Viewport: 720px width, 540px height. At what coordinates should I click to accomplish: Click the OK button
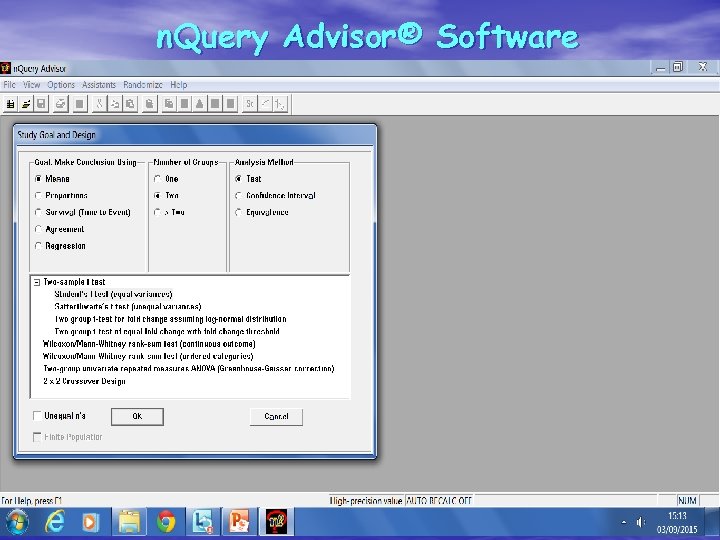pyautogui.click(x=137, y=416)
